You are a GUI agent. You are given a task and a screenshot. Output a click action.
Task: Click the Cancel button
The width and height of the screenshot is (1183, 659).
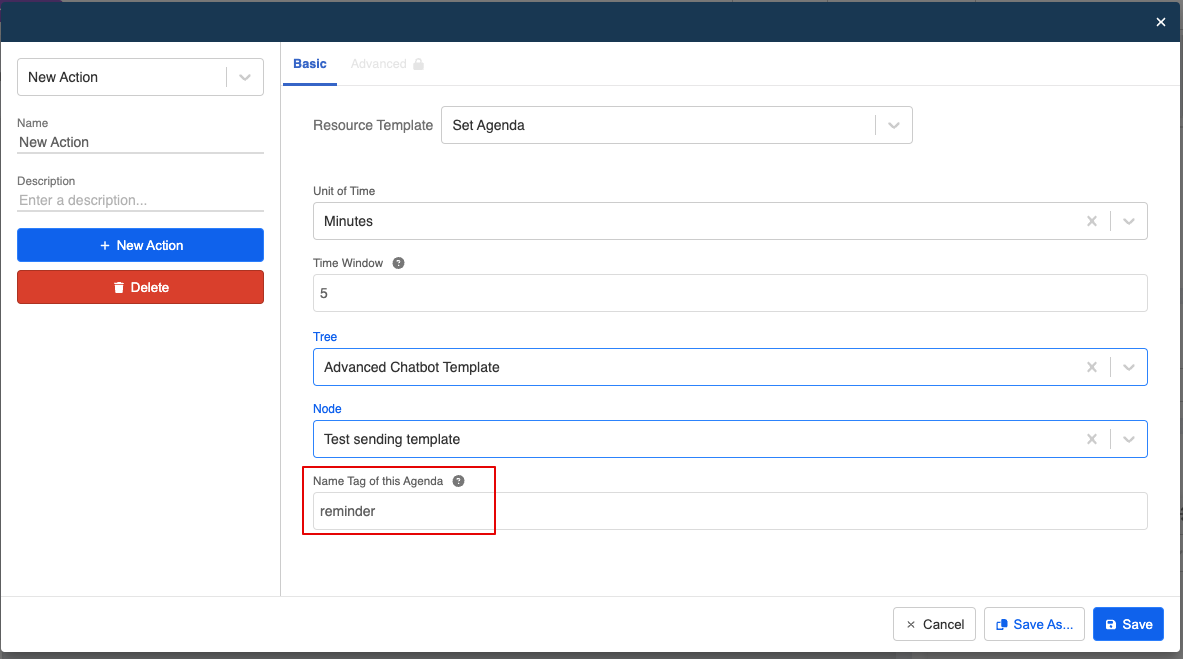pyautogui.click(x=934, y=624)
